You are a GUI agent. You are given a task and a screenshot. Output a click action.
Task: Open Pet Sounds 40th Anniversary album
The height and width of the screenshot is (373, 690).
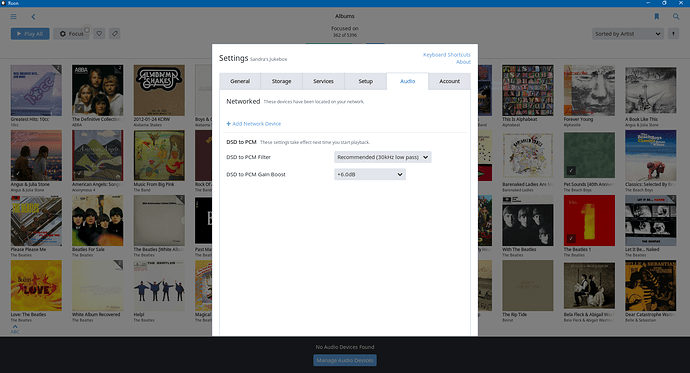(x=589, y=156)
